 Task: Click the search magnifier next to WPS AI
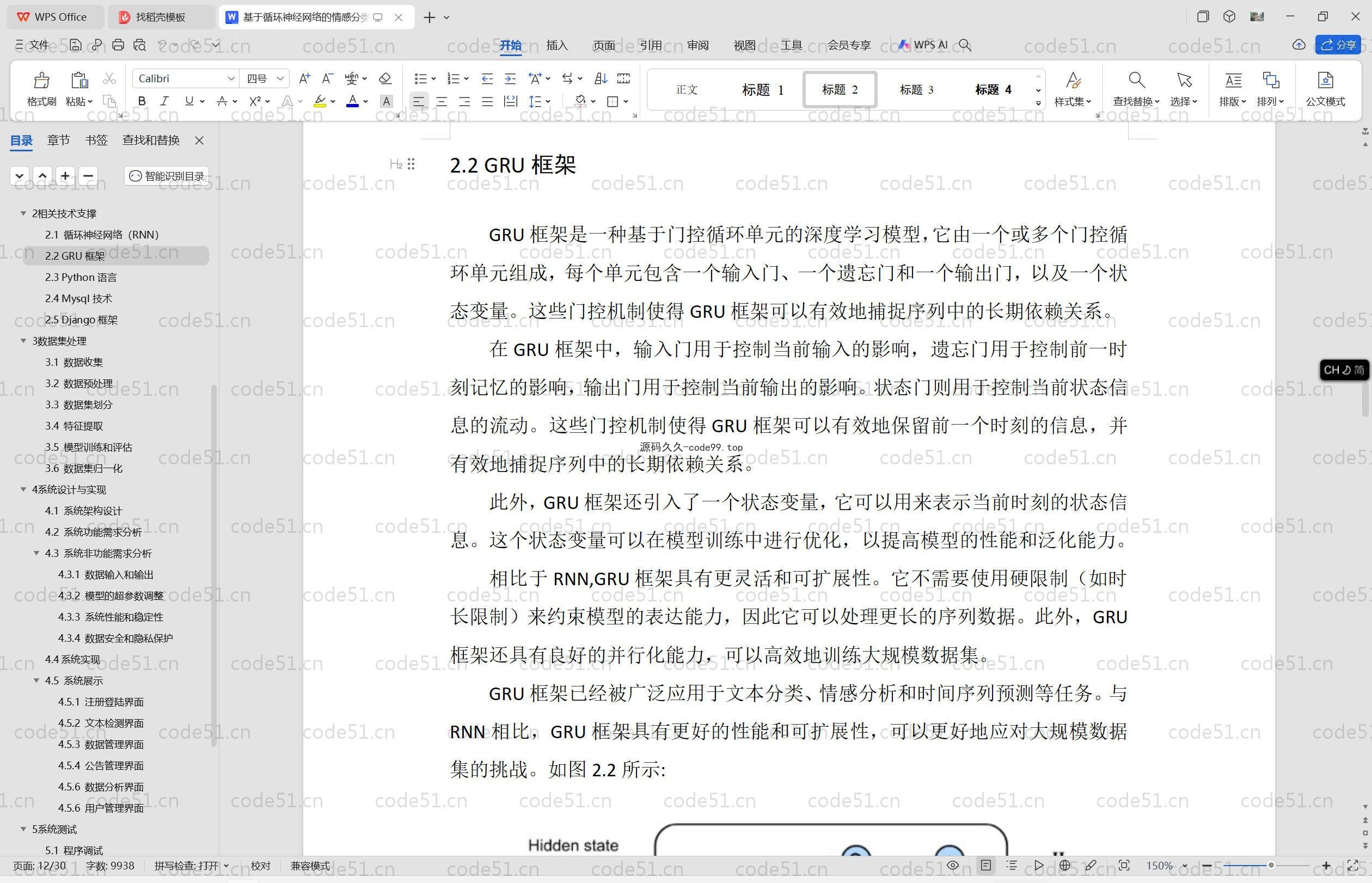[x=965, y=45]
